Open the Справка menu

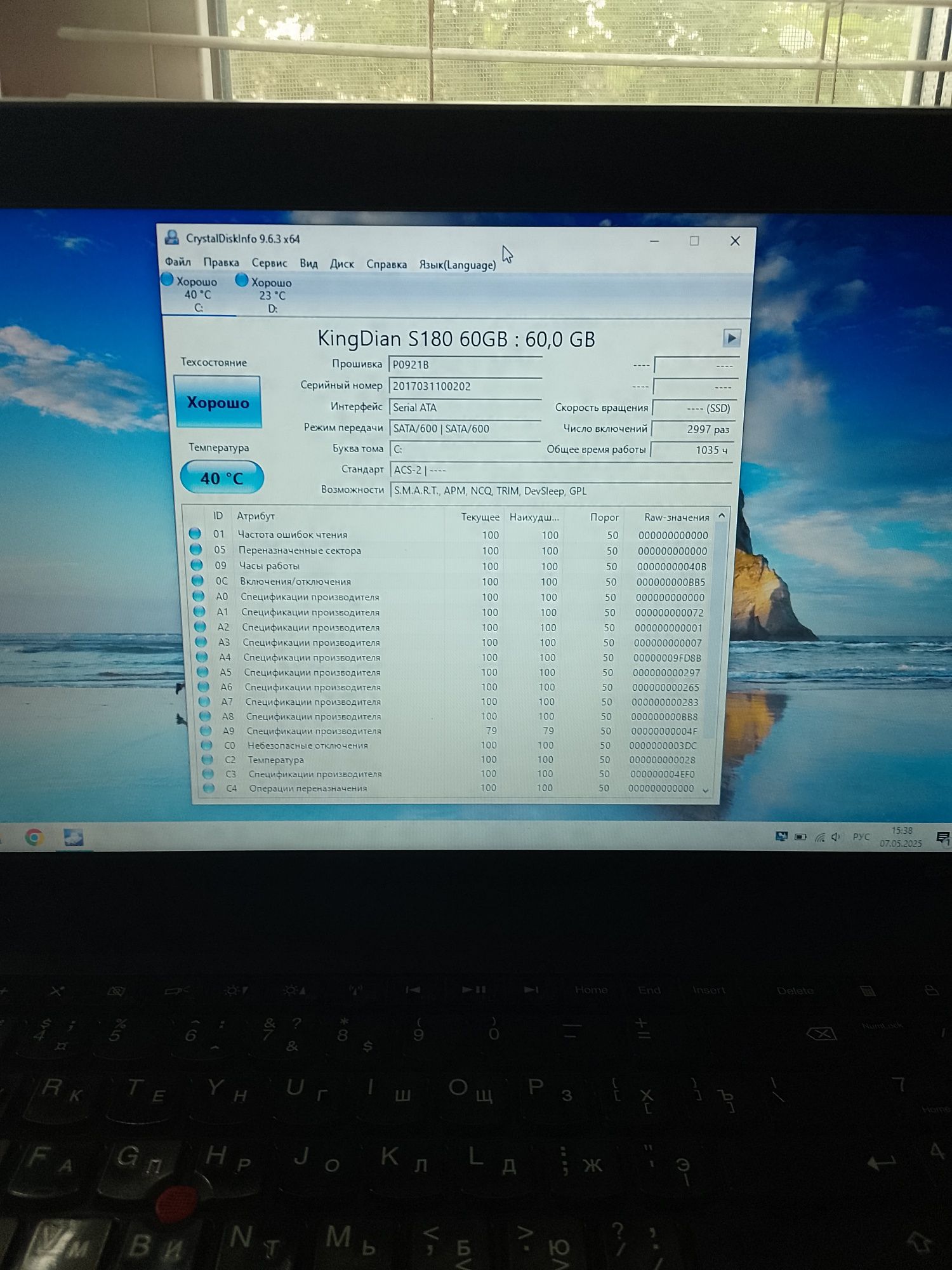point(386,264)
